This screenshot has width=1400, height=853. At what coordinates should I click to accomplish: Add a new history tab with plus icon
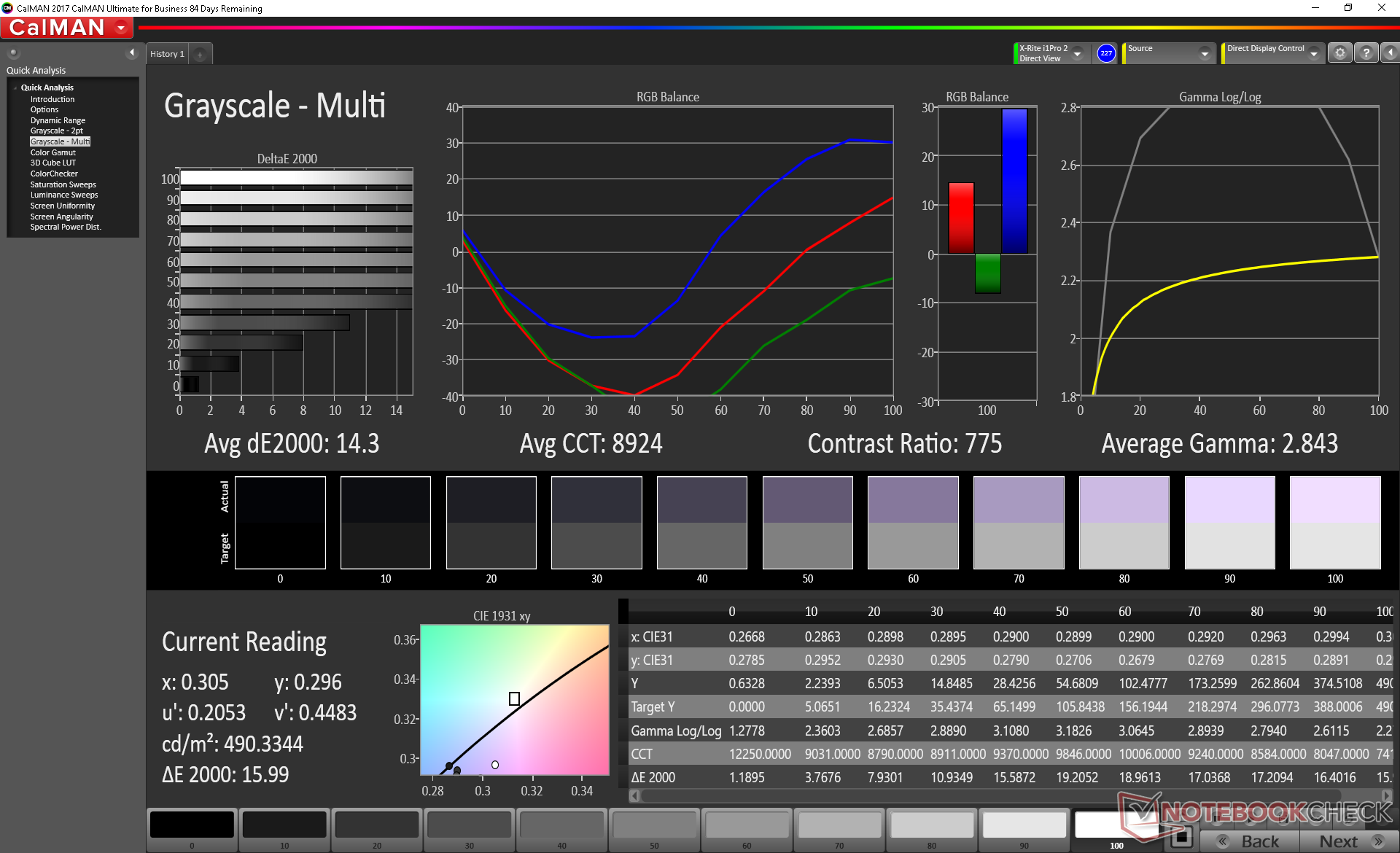click(200, 55)
